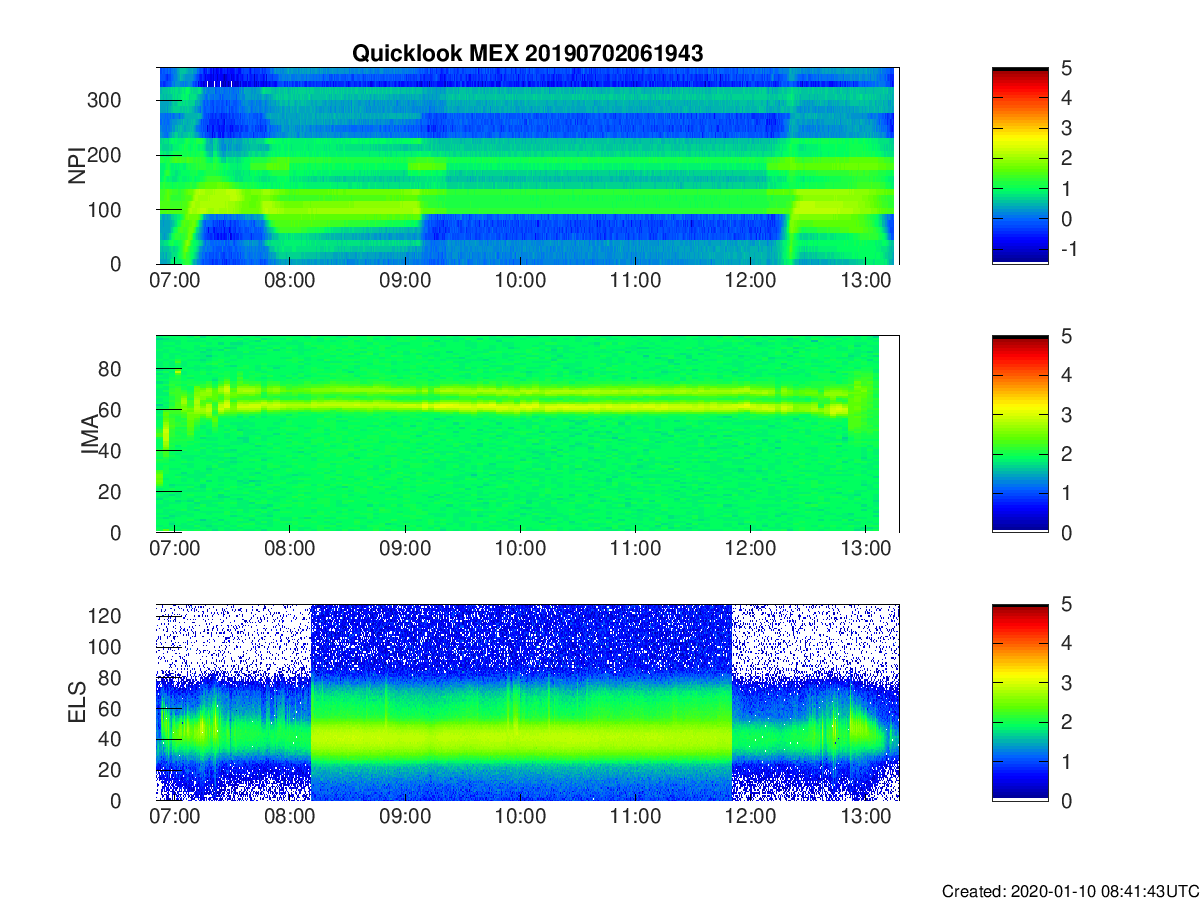Image resolution: width=1200 pixels, height=900 pixels.
Task: Select the ELS spectrogram plot
Action: (x=528, y=702)
